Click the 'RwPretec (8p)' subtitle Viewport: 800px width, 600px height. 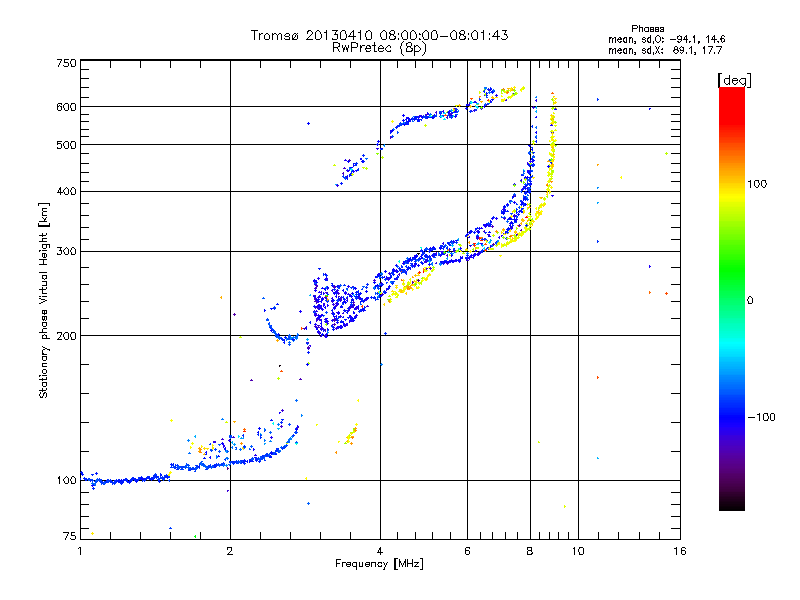[x=379, y=48]
